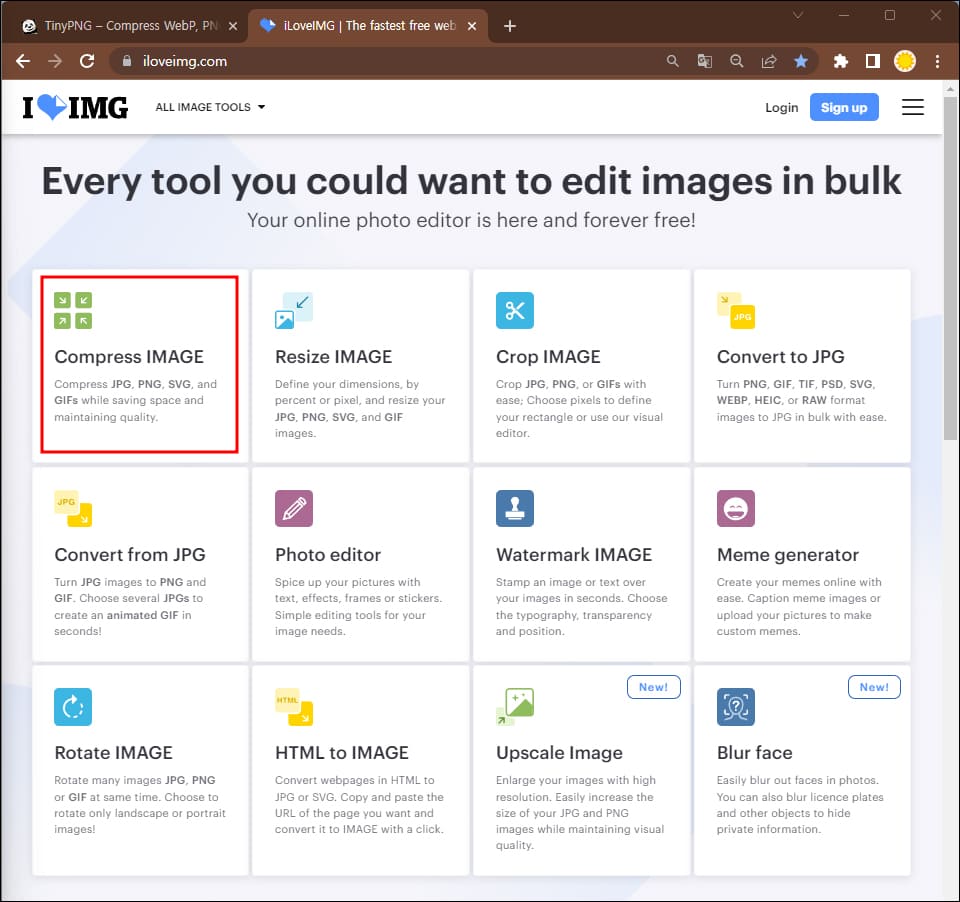Viewport: 960px width, 902px height.
Task: Click the Upscale Image icon
Action: point(514,707)
